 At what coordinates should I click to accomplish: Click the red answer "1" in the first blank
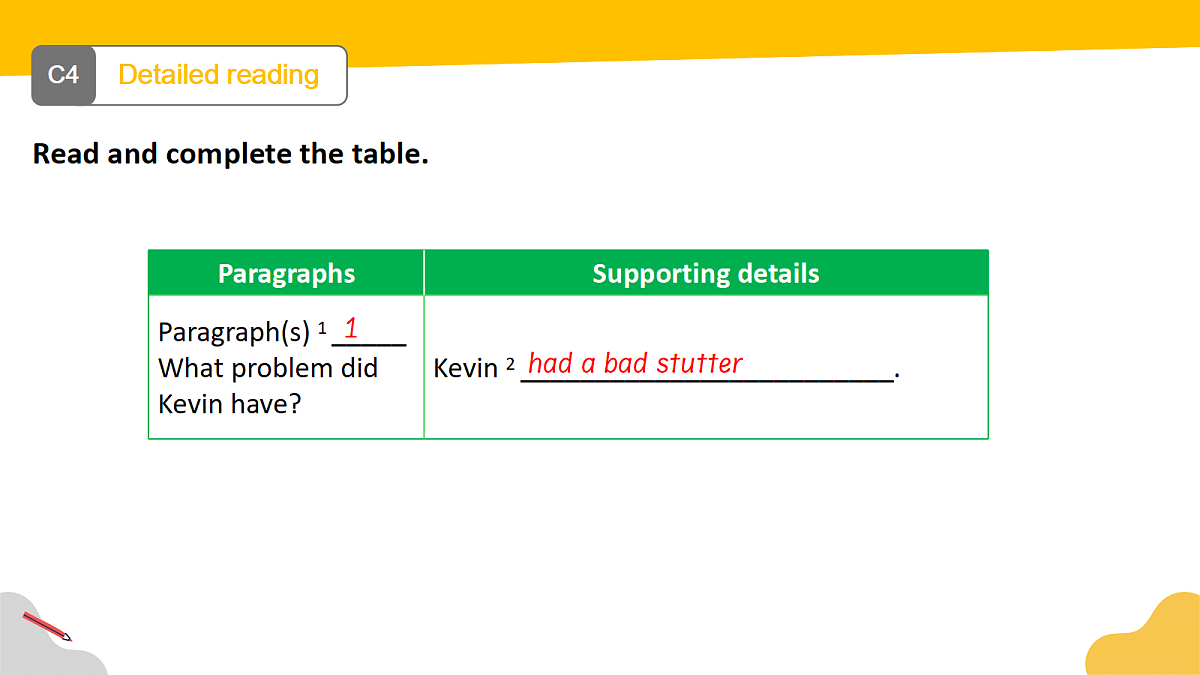click(352, 327)
